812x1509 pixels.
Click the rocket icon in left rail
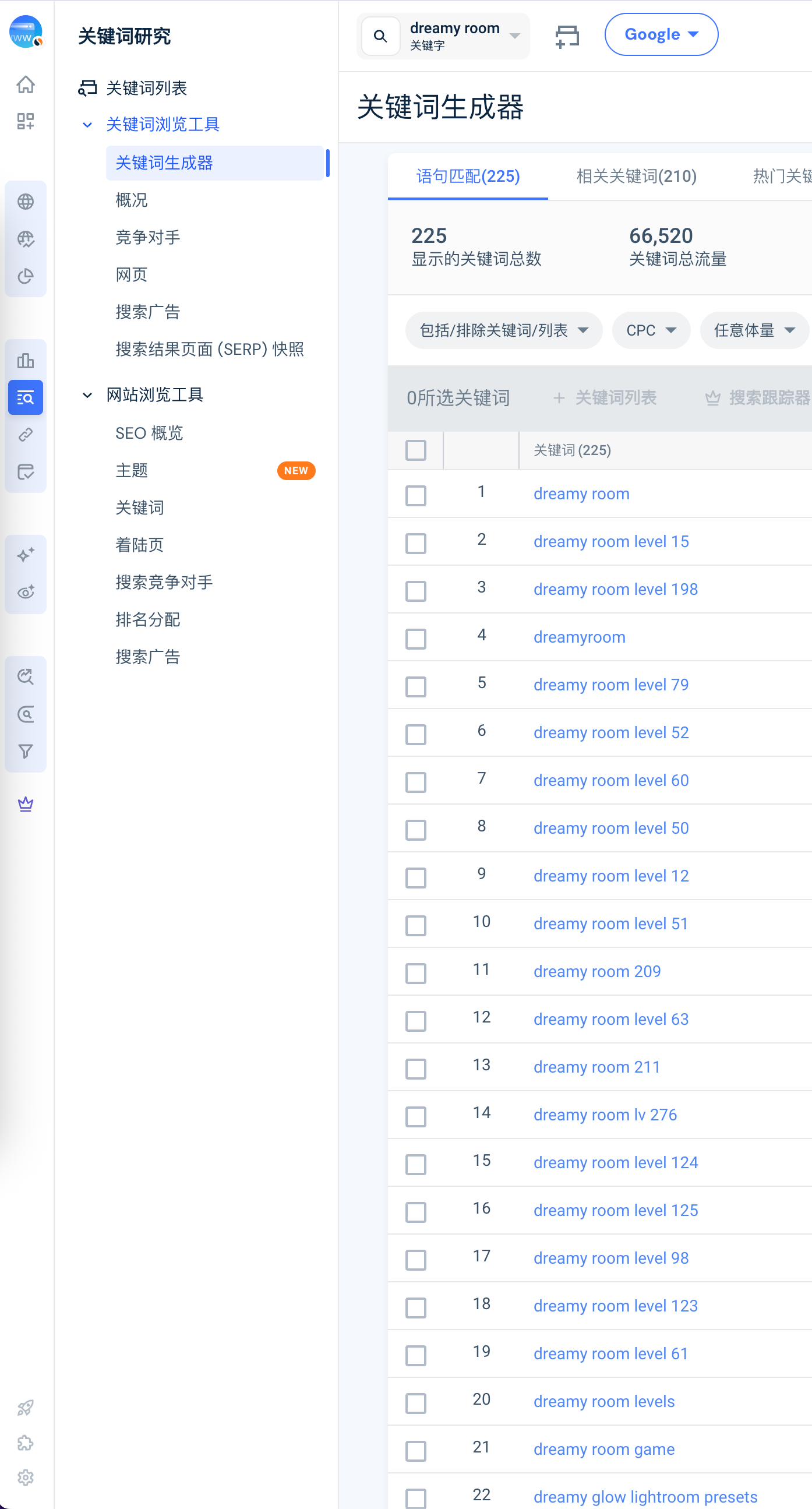[x=25, y=1408]
